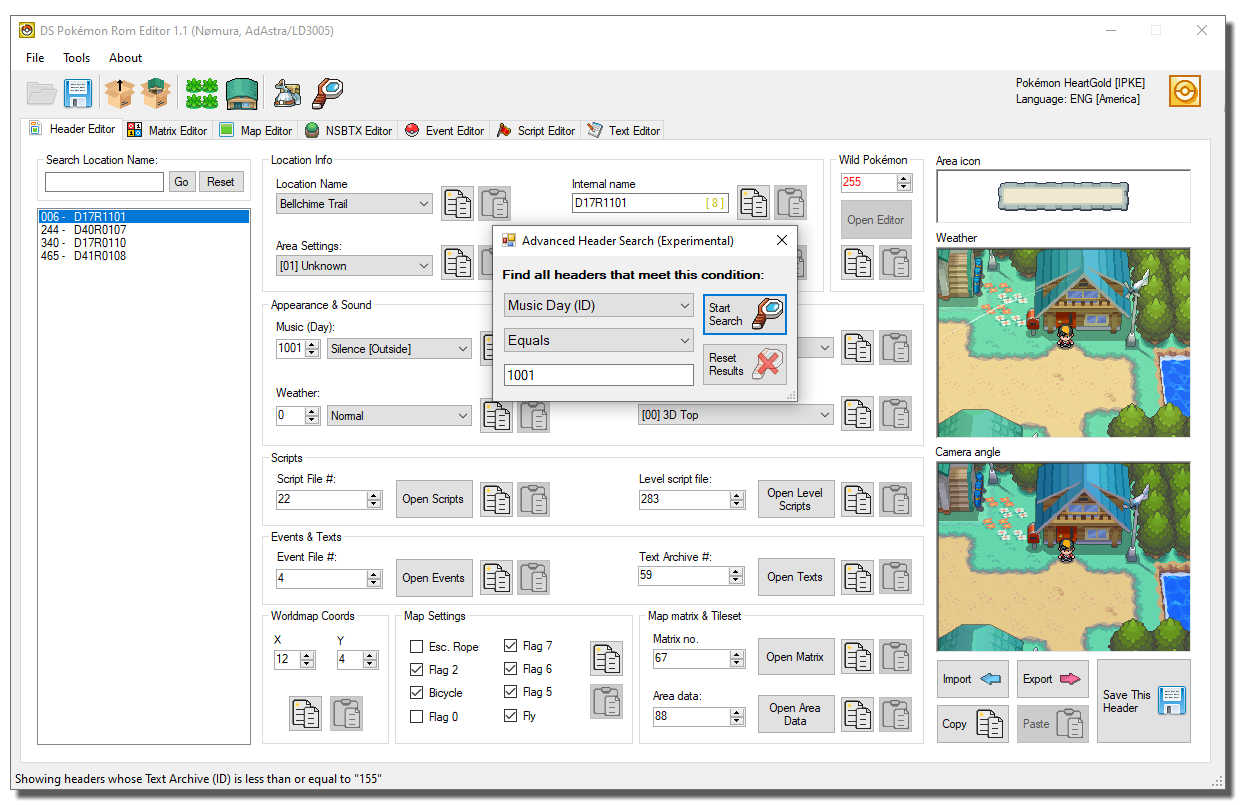Click the box with building pack icon
The width and height of the screenshot is (1243, 805).
tap(156, 93)
